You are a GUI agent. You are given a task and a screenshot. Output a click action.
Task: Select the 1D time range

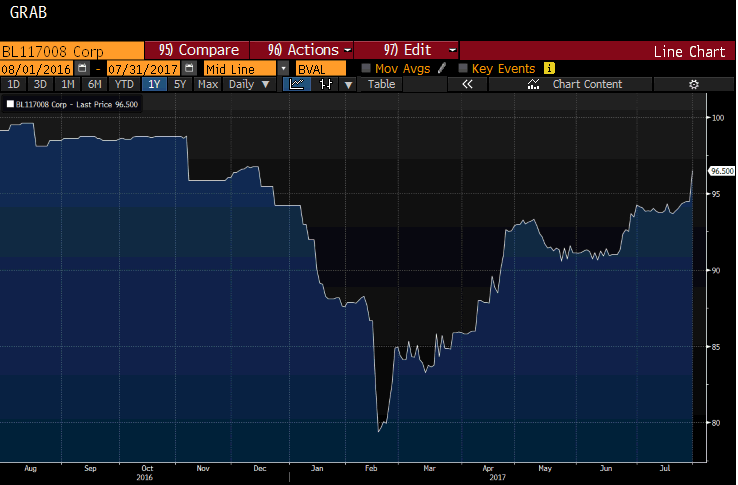(13, 84)
